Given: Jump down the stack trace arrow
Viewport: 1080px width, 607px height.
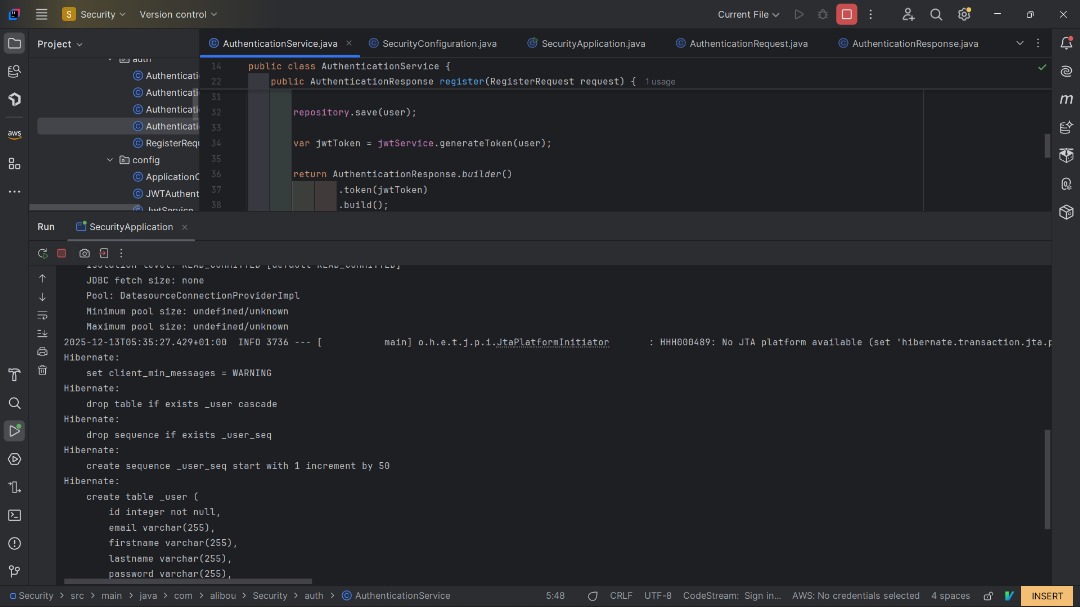Looking at the screenshot, I should pyautogui.click(x=43, y=297).
